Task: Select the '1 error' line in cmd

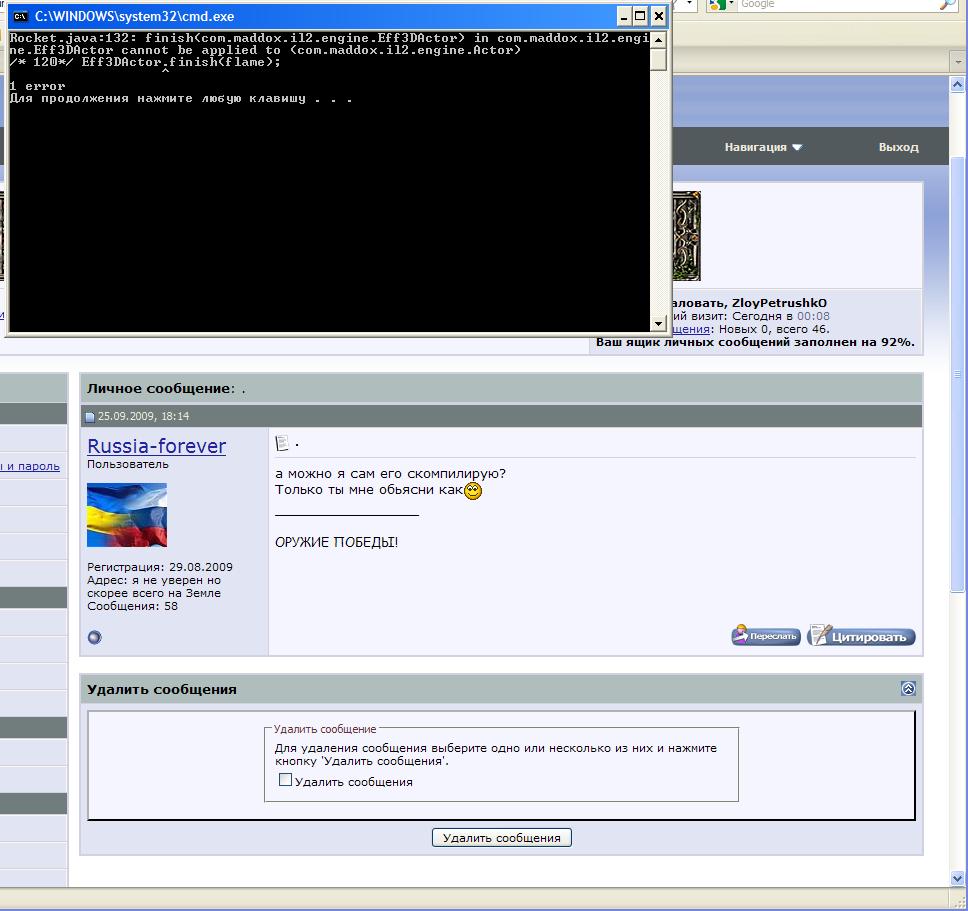Action: (x=38, y=86)
